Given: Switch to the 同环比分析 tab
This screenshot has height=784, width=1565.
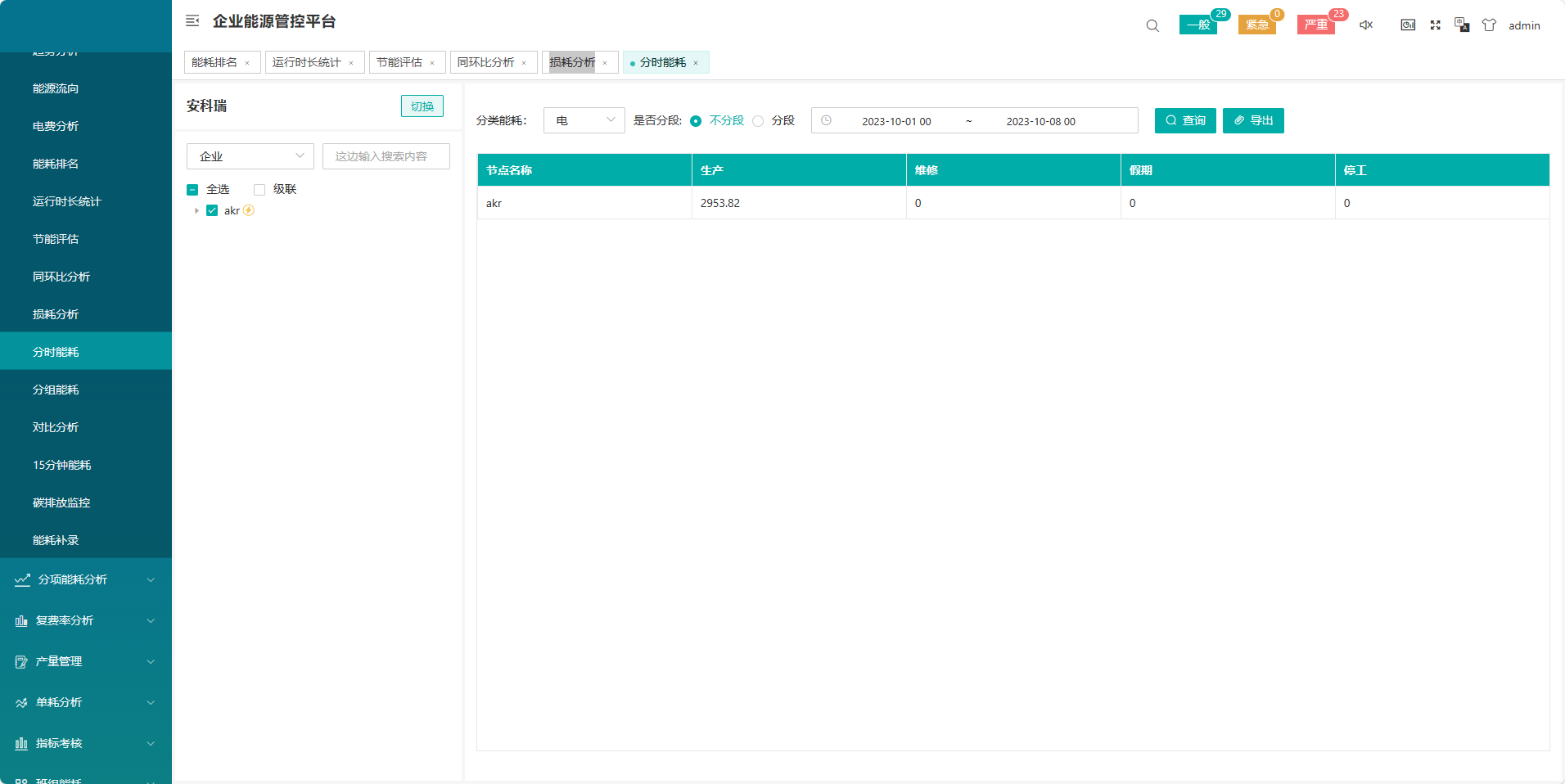Looking at the screenshot, I should (x=486, y=62).
